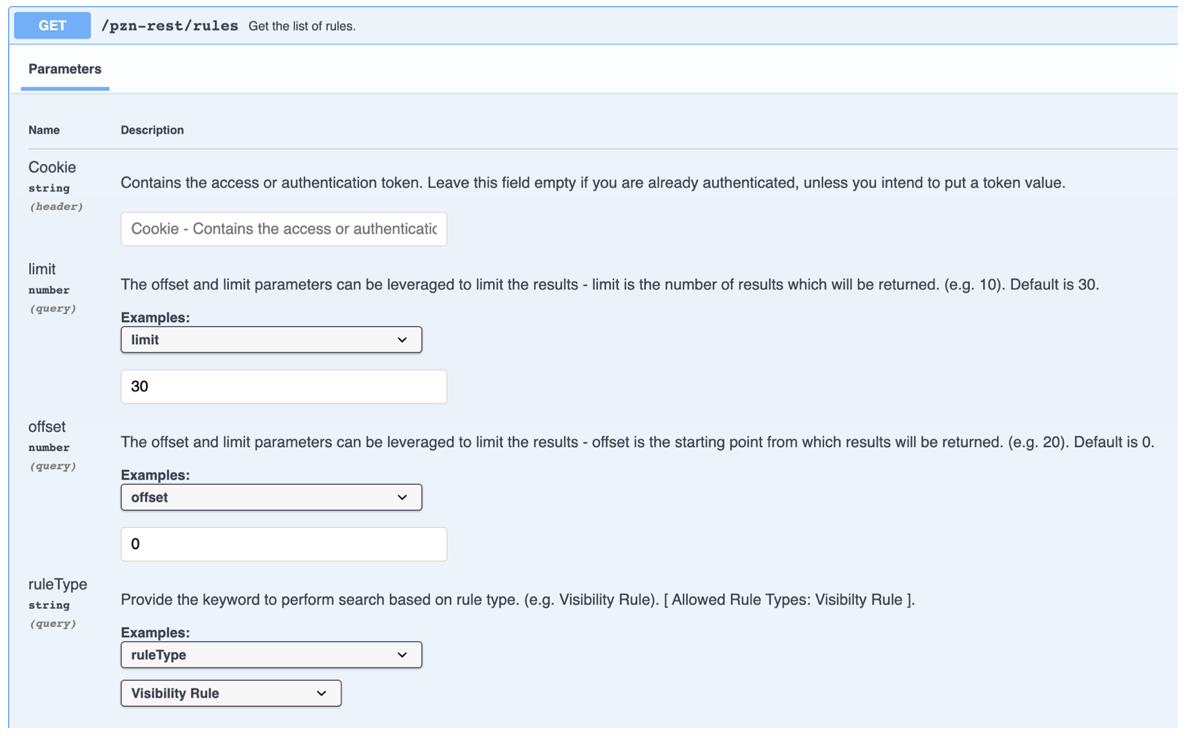Click the limit dropdown chevron arrow
This screenshot has width=1186, height=736.
click(x=404, y=339)
